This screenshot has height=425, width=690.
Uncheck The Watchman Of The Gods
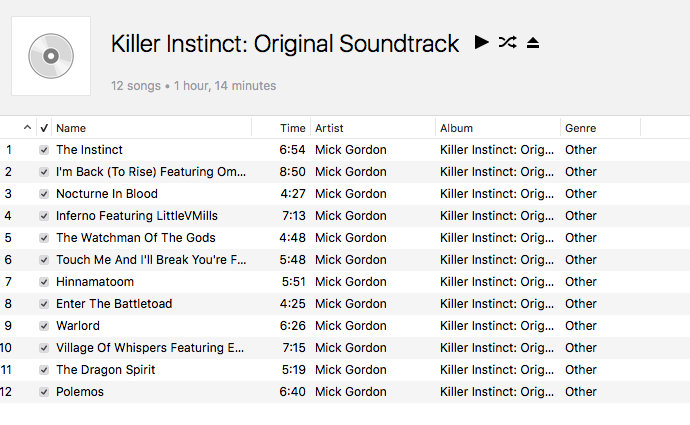pyautogui.click(x=44, y=238)
